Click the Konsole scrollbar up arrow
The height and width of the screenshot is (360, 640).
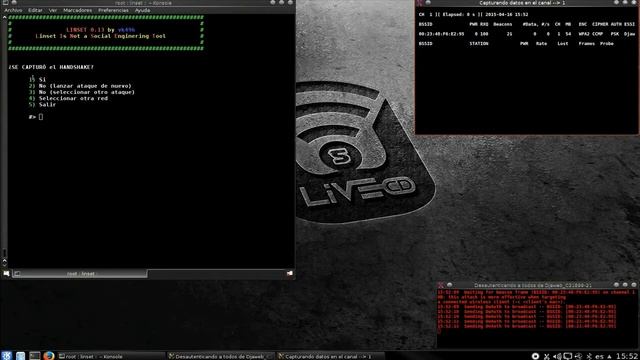[x=4, y=17]
